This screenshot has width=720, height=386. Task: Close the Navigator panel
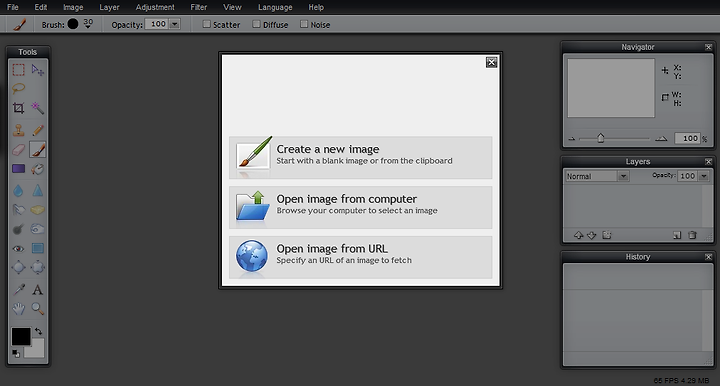click(x=709, y=47)
